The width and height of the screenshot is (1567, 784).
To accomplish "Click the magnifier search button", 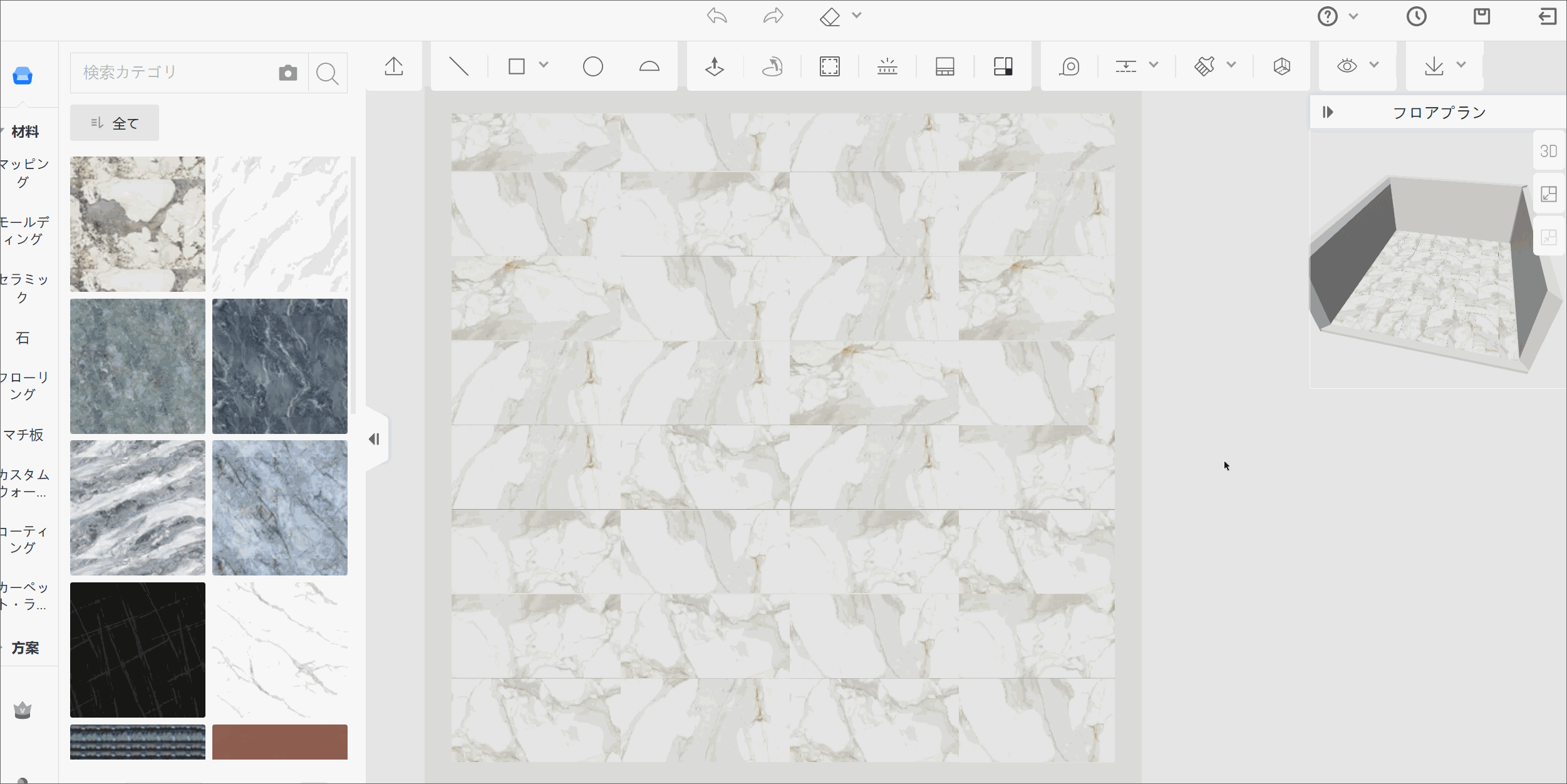I will point(328,73).
